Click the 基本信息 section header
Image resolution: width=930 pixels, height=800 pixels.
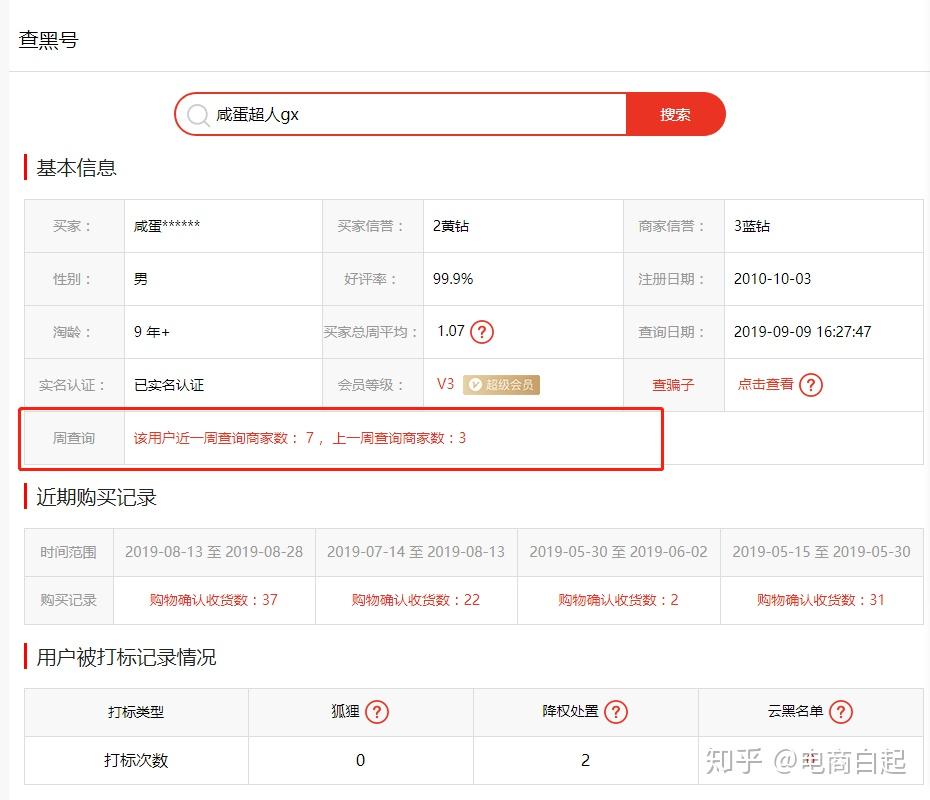pyautogui.click(x=76, y=167)
